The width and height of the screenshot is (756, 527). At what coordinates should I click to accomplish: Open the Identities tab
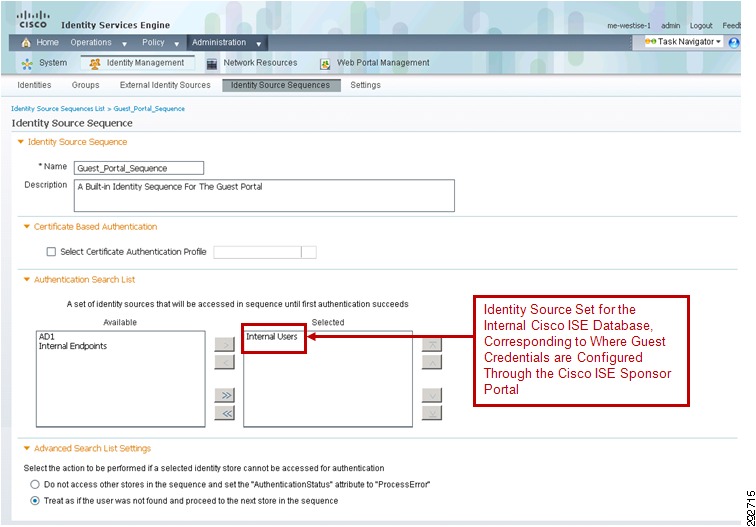pyautogui.click(x=34, y=85)
